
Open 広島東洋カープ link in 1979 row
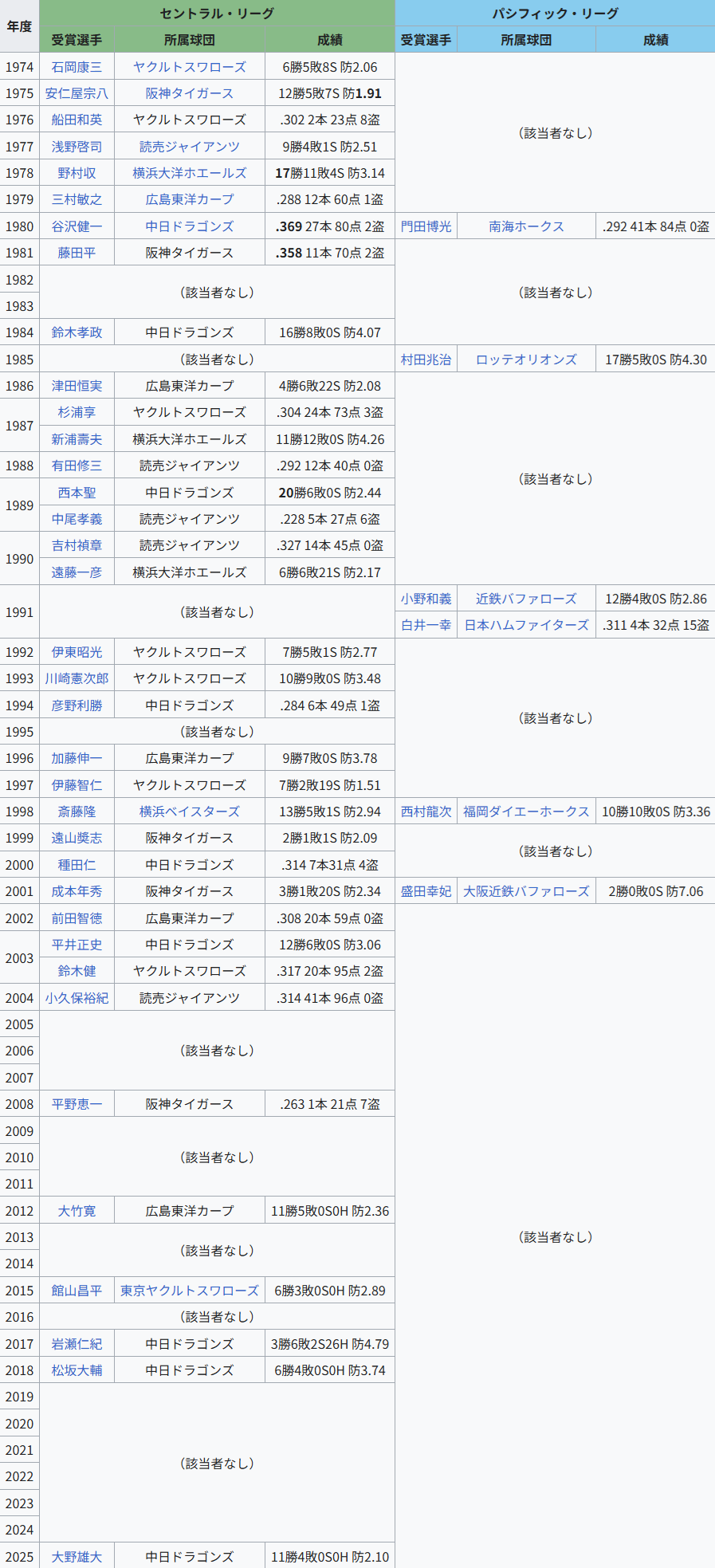tap(190, 199)
